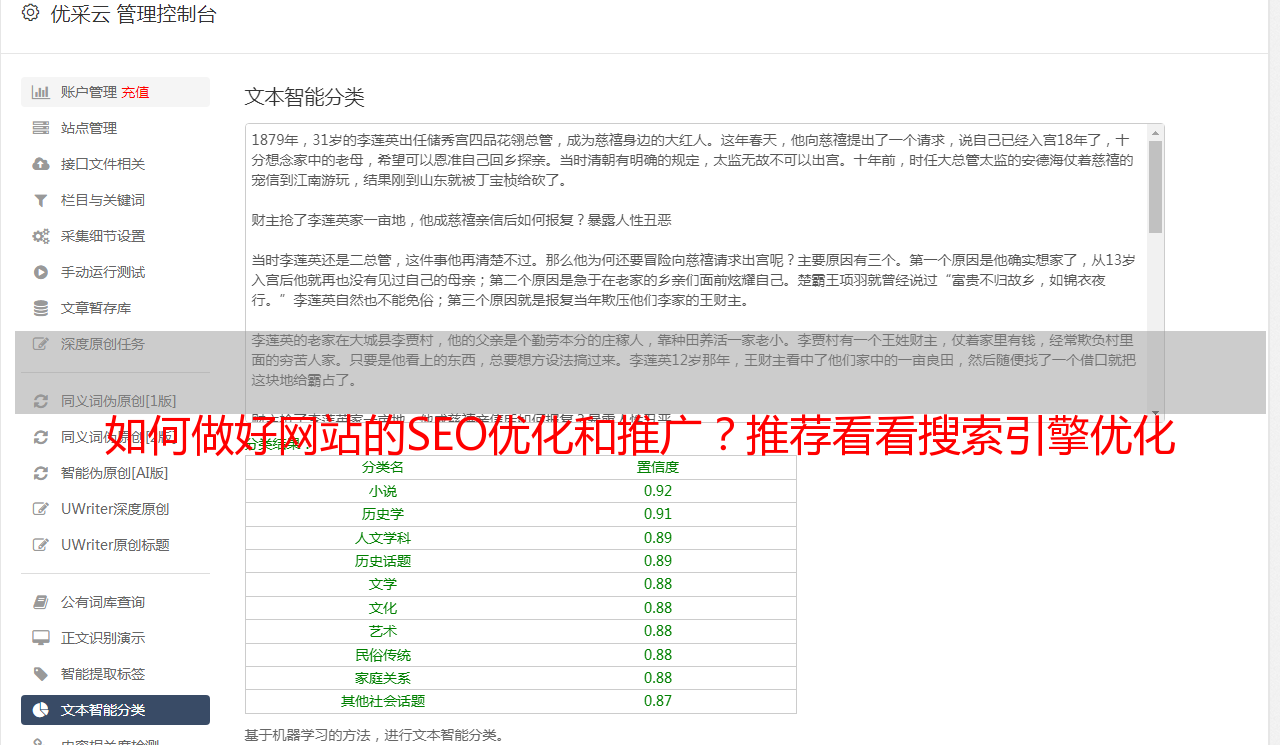This screenshot has width=1280, height=745.
Task: Click the gear icon beside 优采云 管理控制台
Action: tap(30, 13)
